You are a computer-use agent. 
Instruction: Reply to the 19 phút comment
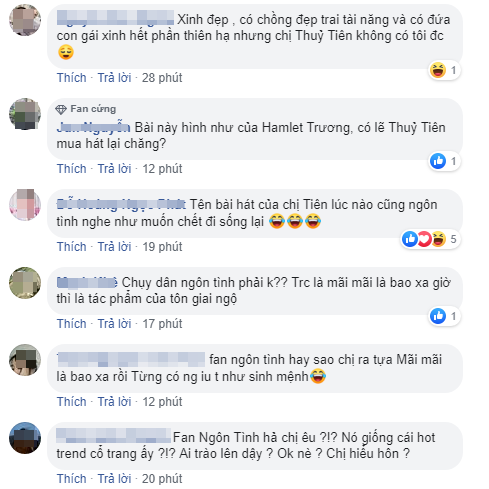(114, 247)
